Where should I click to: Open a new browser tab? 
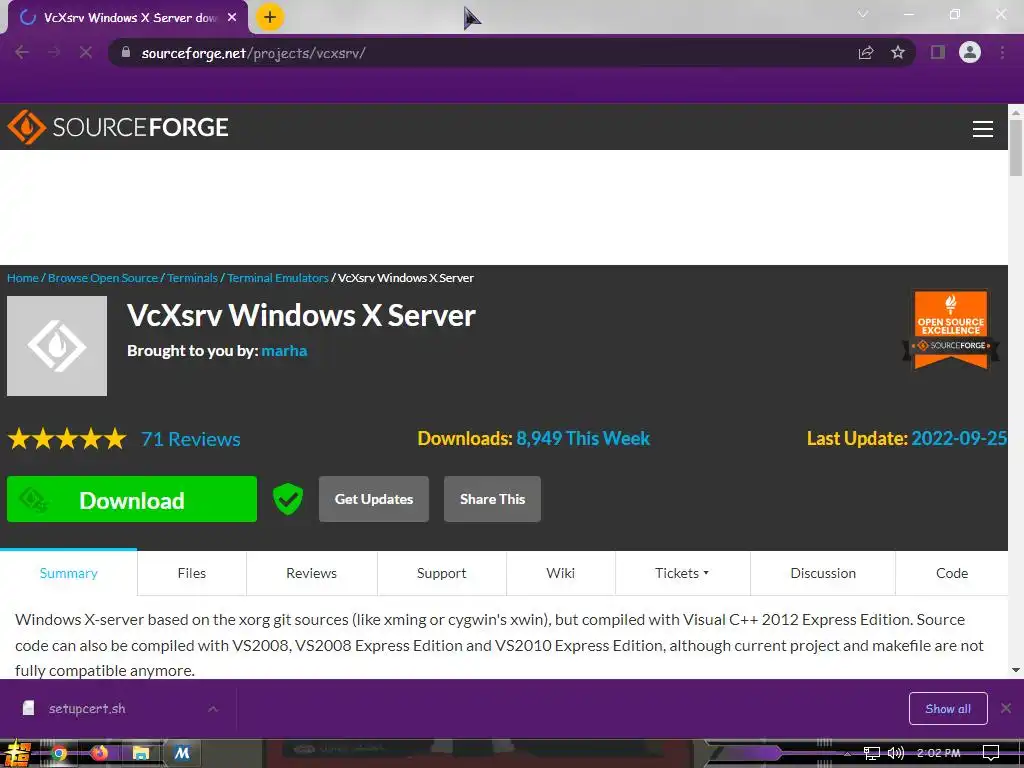270,17
